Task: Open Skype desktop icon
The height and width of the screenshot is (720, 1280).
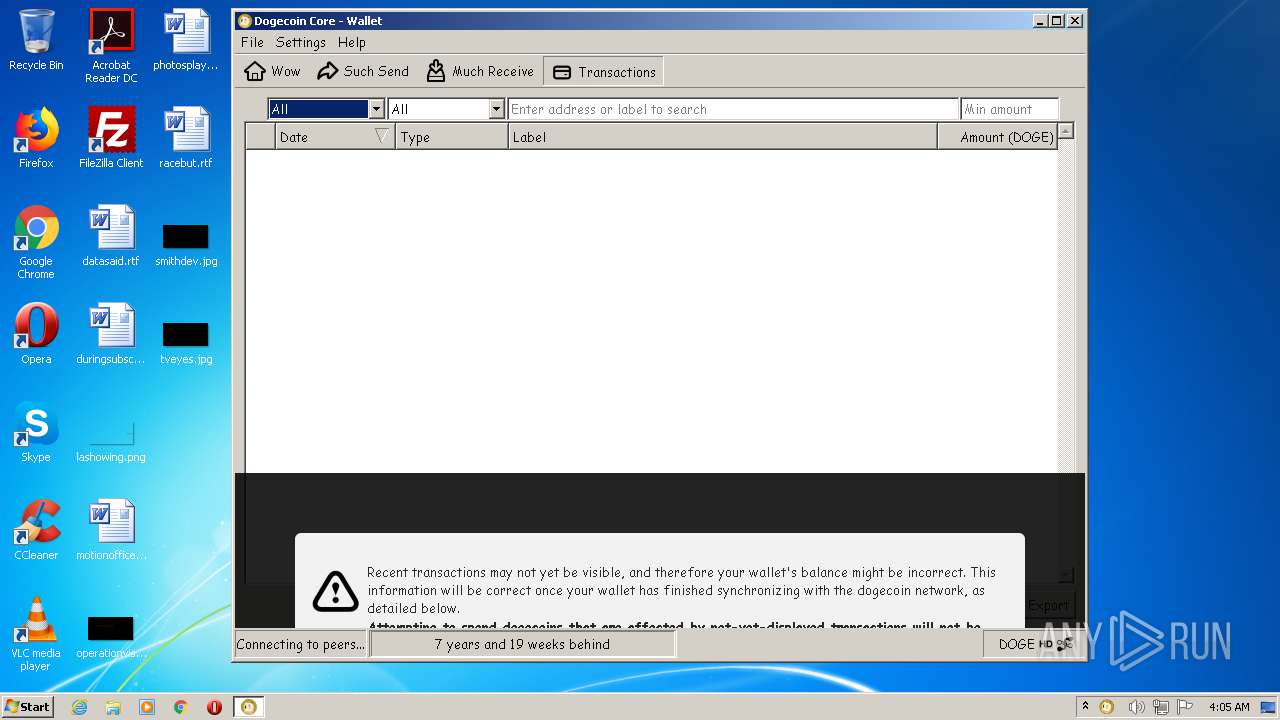Action: [36, 432]
